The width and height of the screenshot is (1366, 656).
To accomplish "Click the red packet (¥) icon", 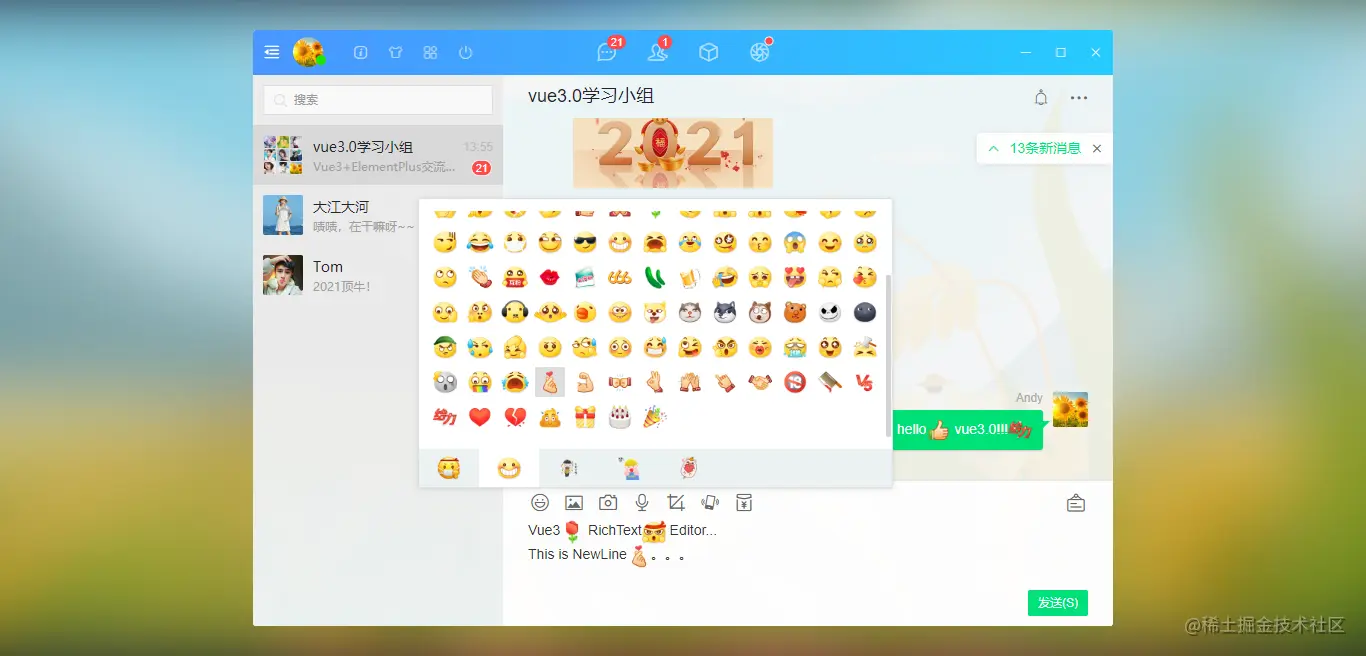I will (744, 502).
